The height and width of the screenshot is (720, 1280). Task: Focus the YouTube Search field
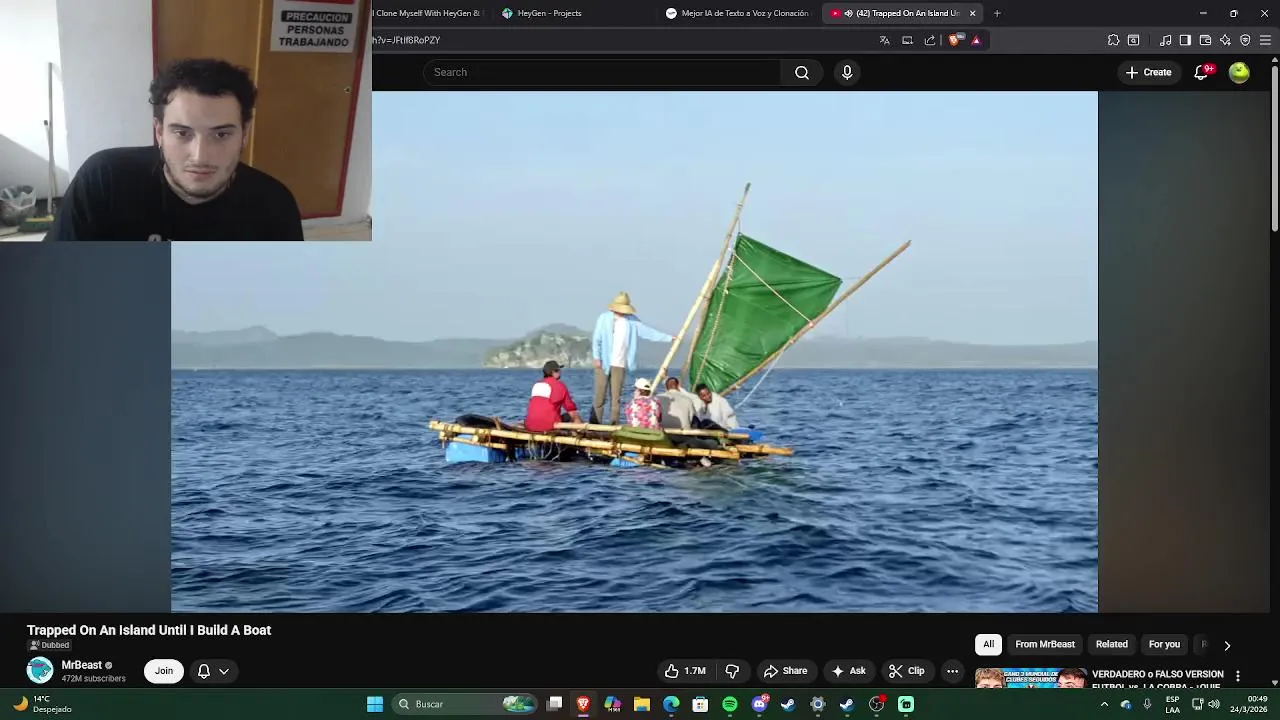coord(602,72)
